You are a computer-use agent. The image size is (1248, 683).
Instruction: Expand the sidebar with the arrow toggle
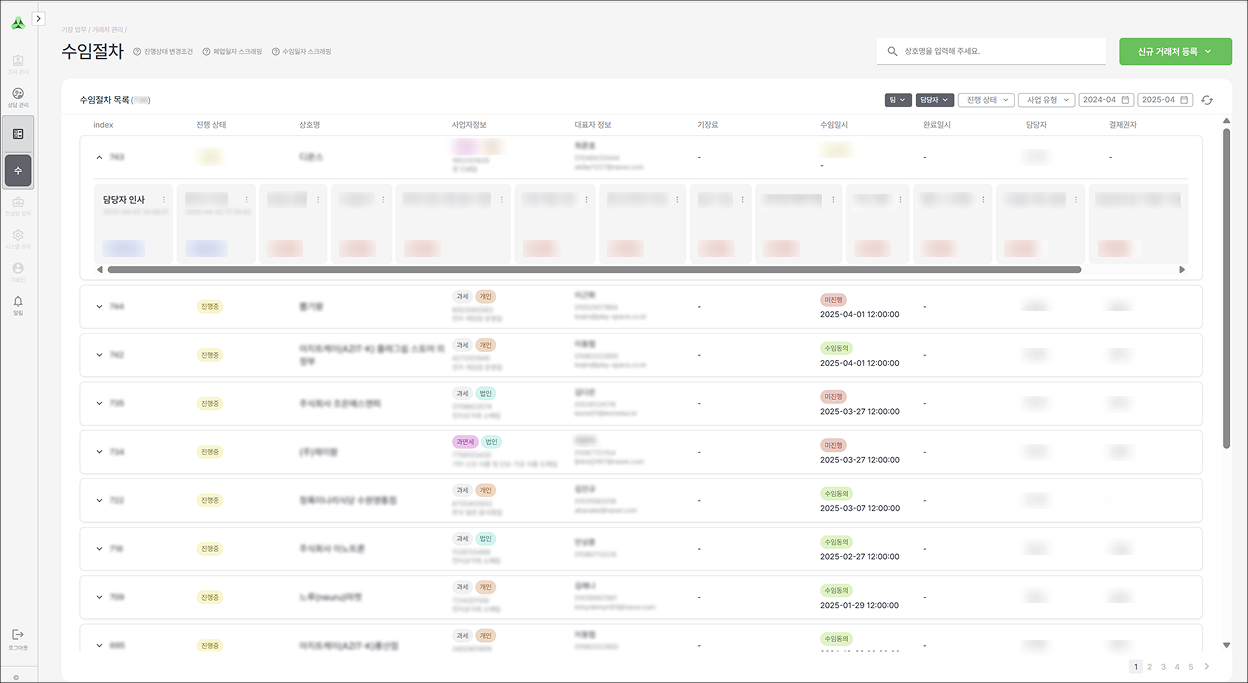[39, 18]
